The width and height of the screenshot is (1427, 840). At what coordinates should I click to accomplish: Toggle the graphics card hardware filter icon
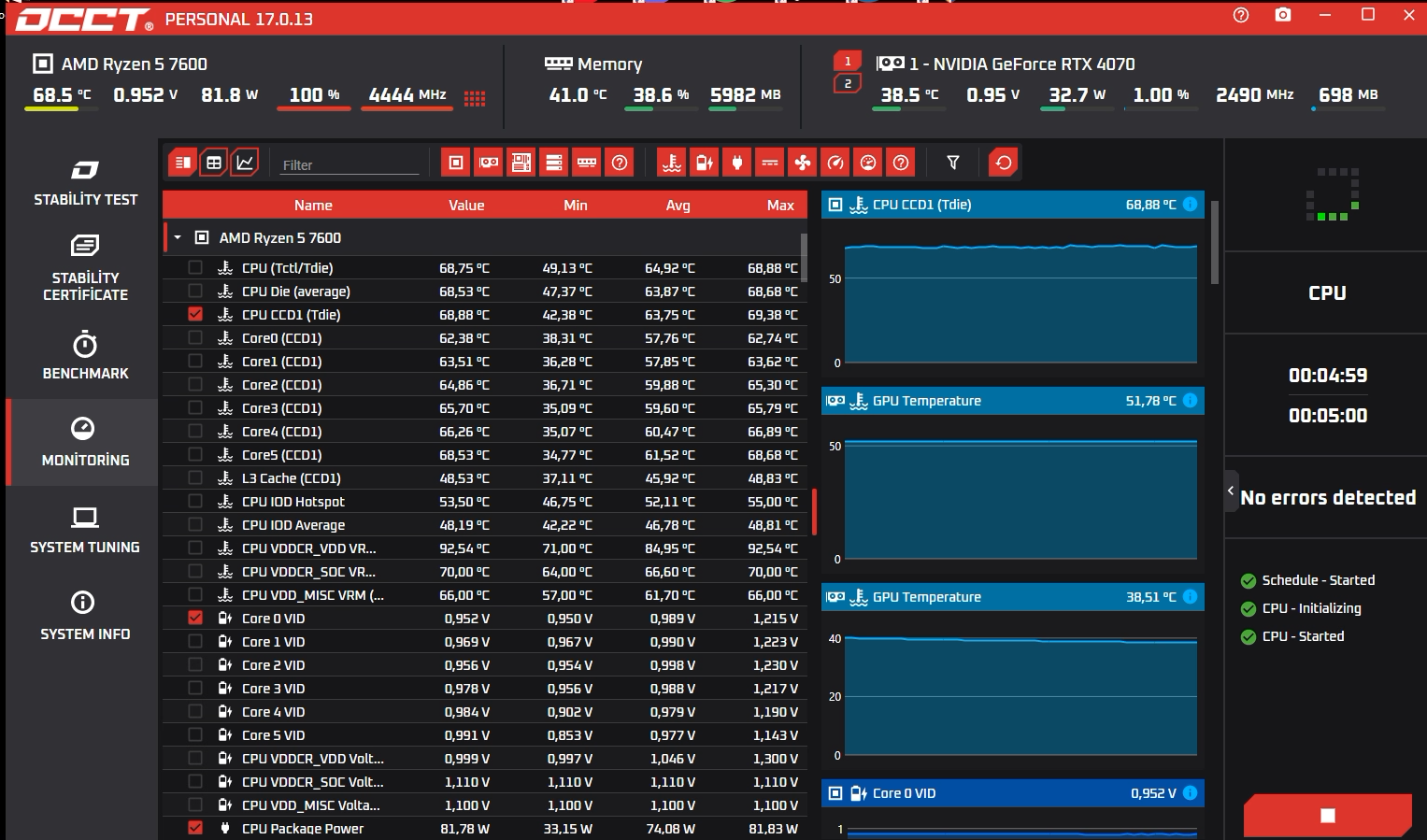(x=489, y=163)
